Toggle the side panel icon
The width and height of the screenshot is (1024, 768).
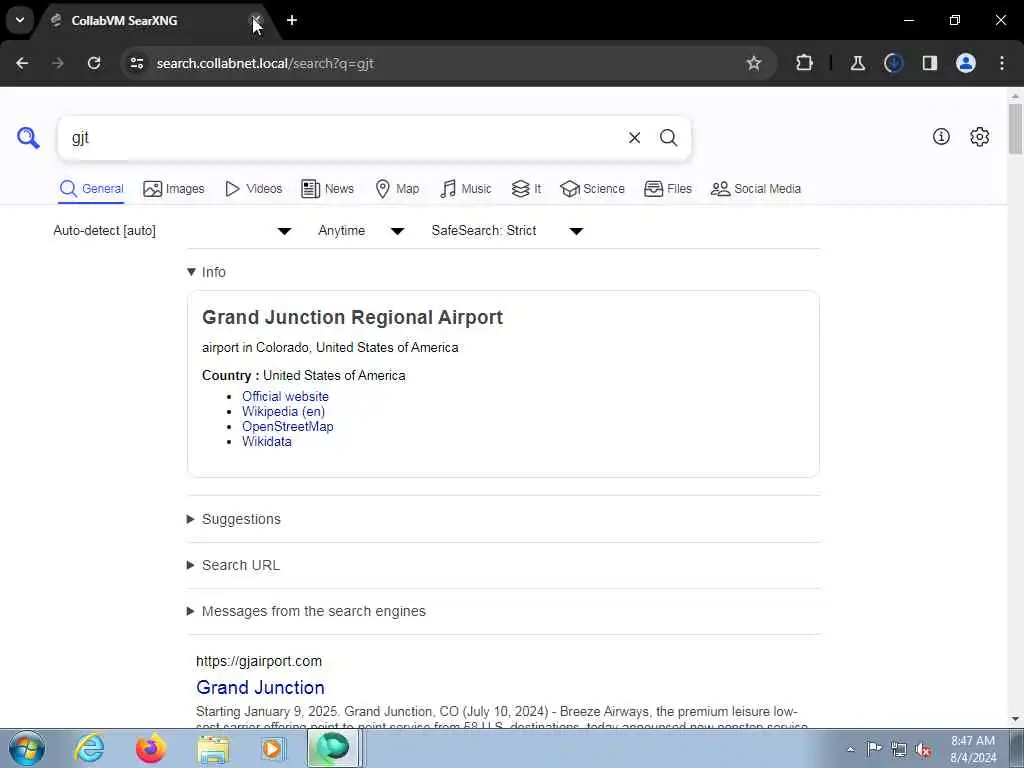coord(930,63)
